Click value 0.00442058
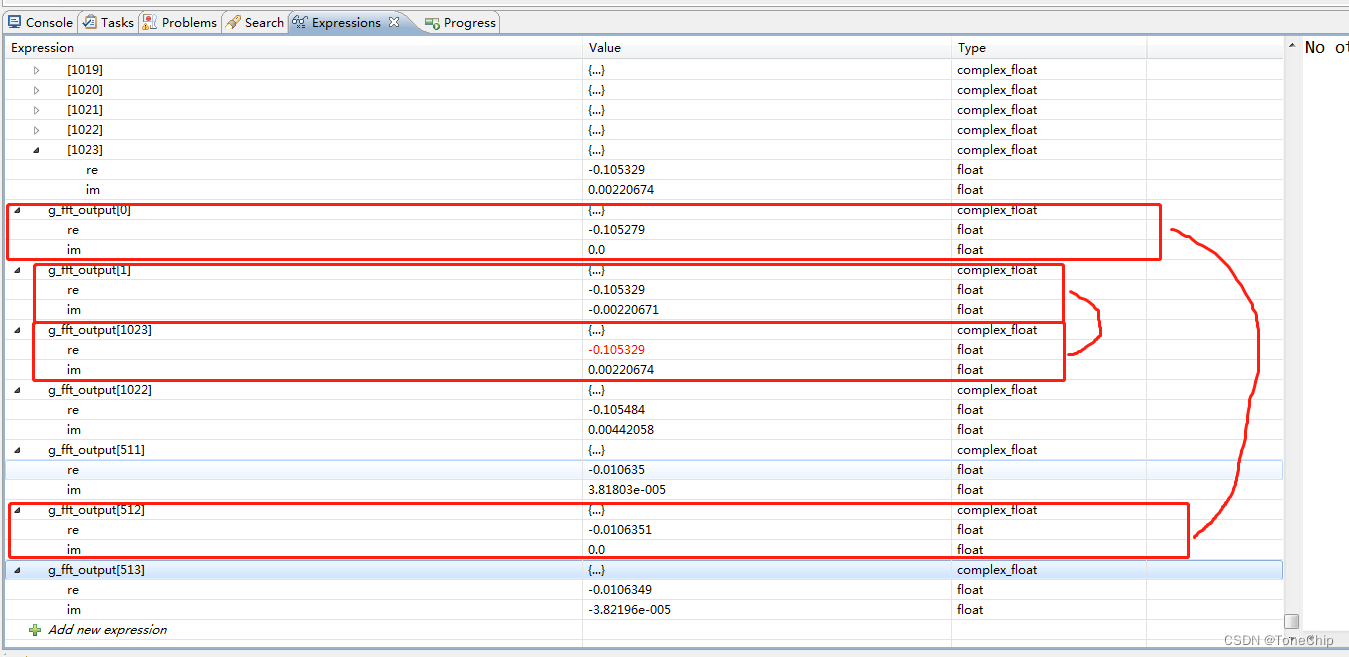The image size is (1349, 657). point(621,430)
